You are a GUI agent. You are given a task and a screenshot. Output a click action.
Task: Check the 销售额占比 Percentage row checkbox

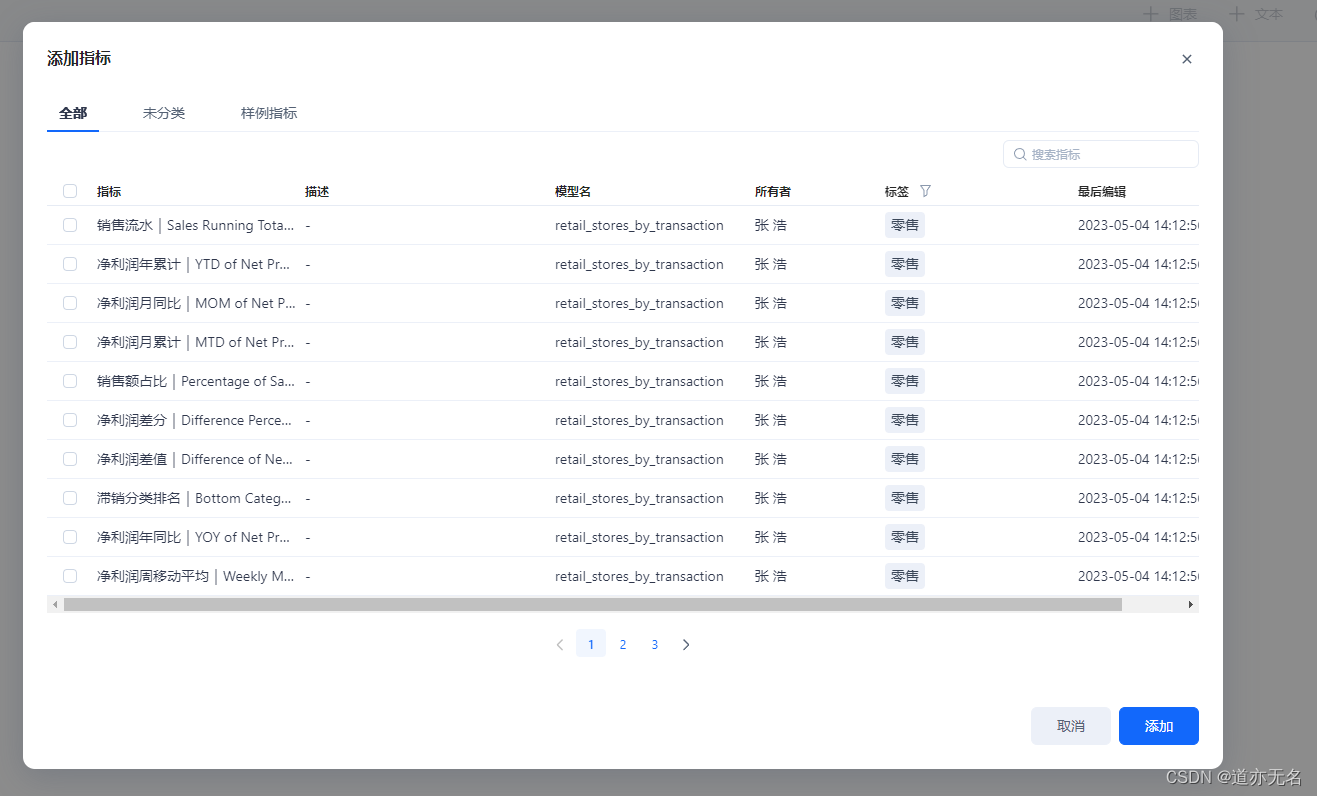[70, 381]
